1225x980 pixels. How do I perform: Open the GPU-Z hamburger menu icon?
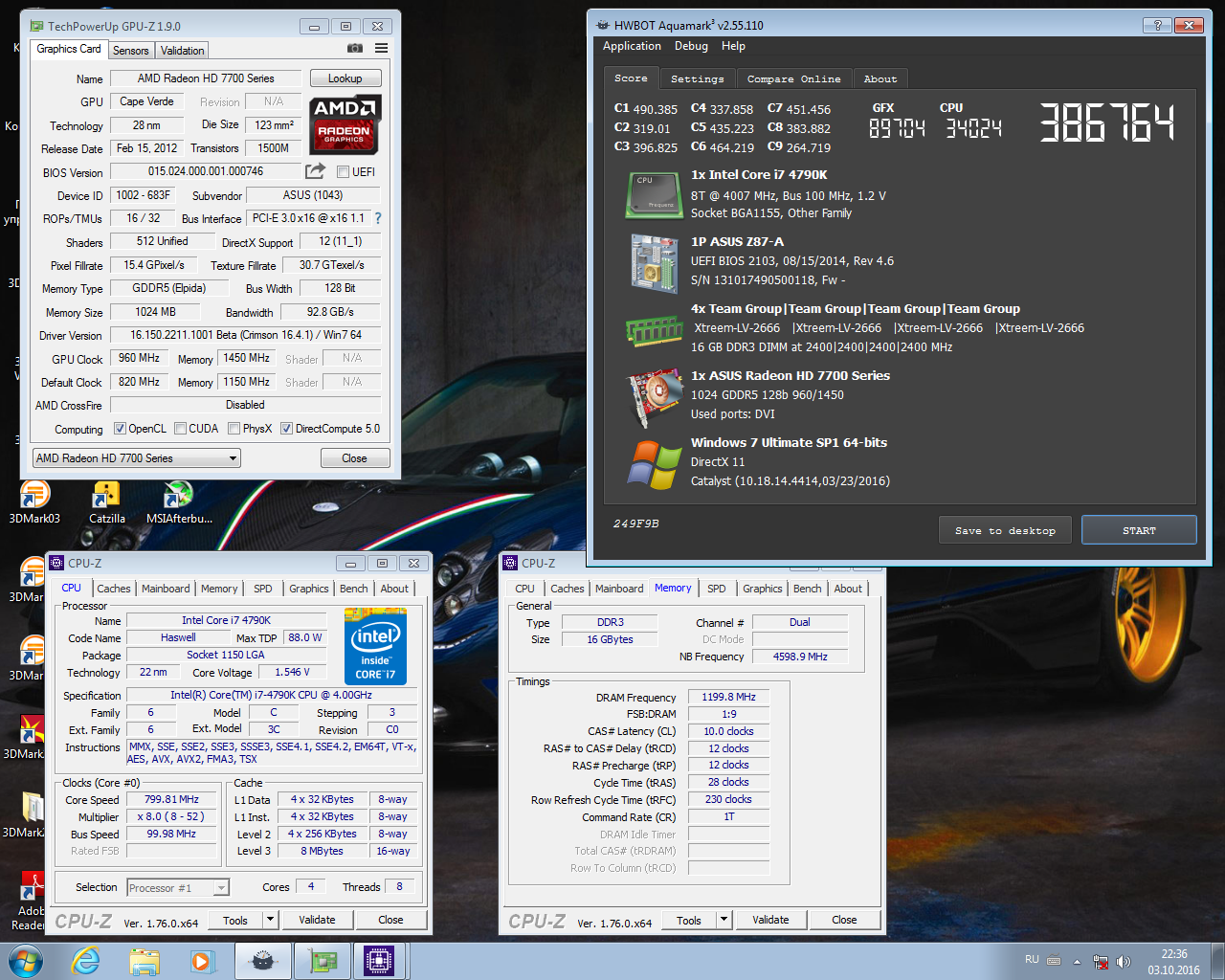(381, 48)
